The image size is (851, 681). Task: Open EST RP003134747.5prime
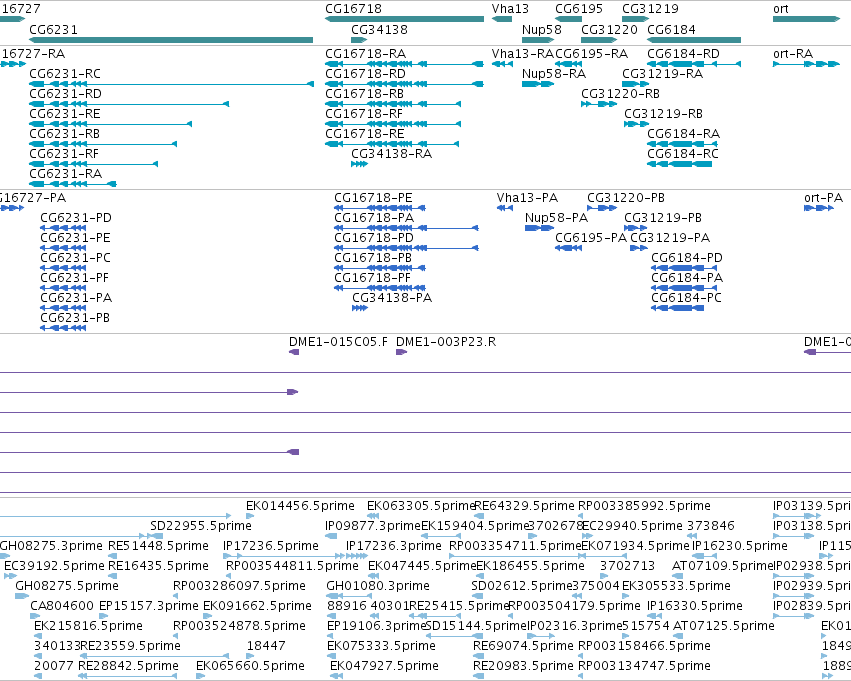(x=581, y=676)
